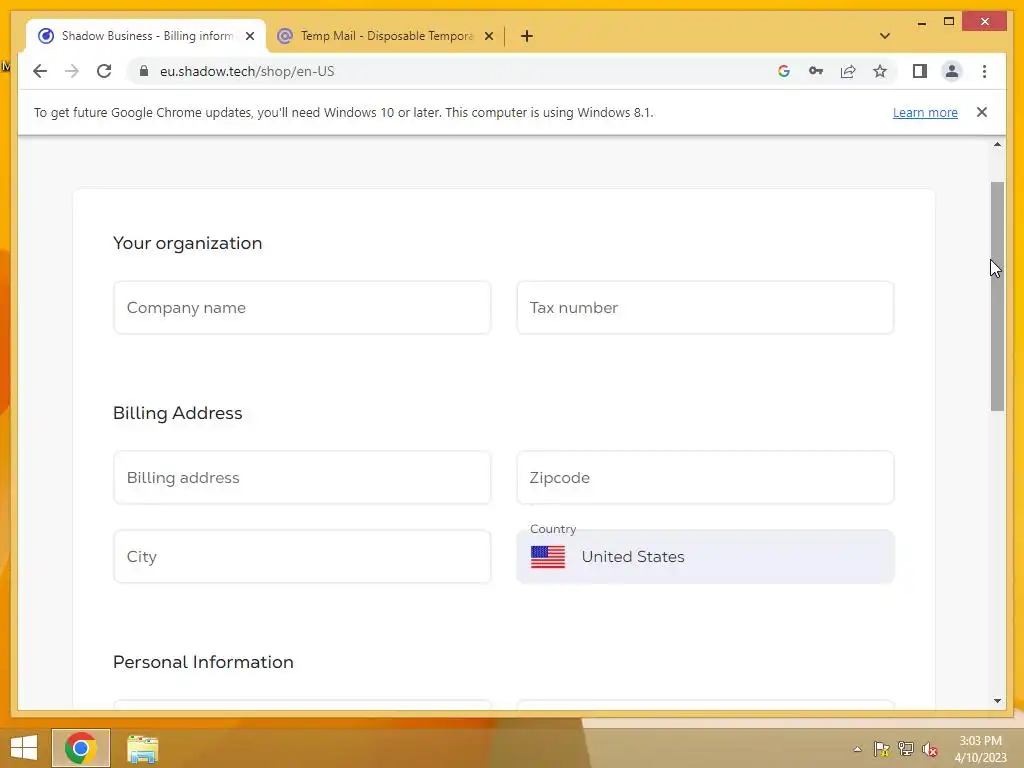Screen dimensions: 1024x768
Task: Maximize the Chrome window
Action: pyautogui.click(x=949, y=22)
